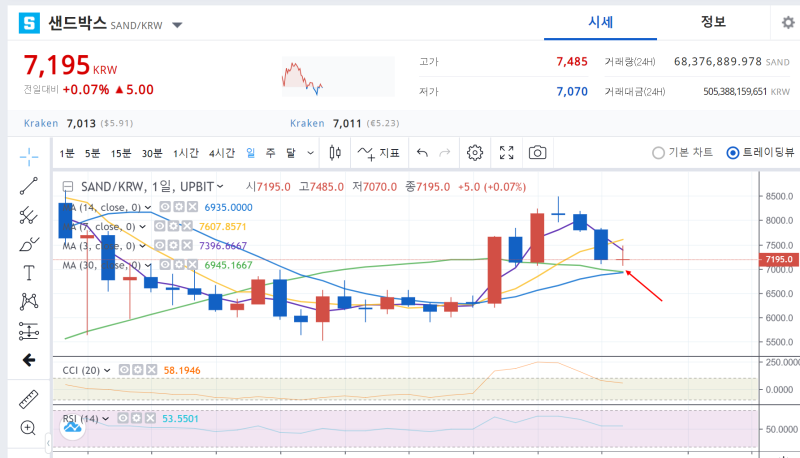This screenshot has height=458, width=800.
Task: Set chart interval to 15분
Action: [121, 153]
